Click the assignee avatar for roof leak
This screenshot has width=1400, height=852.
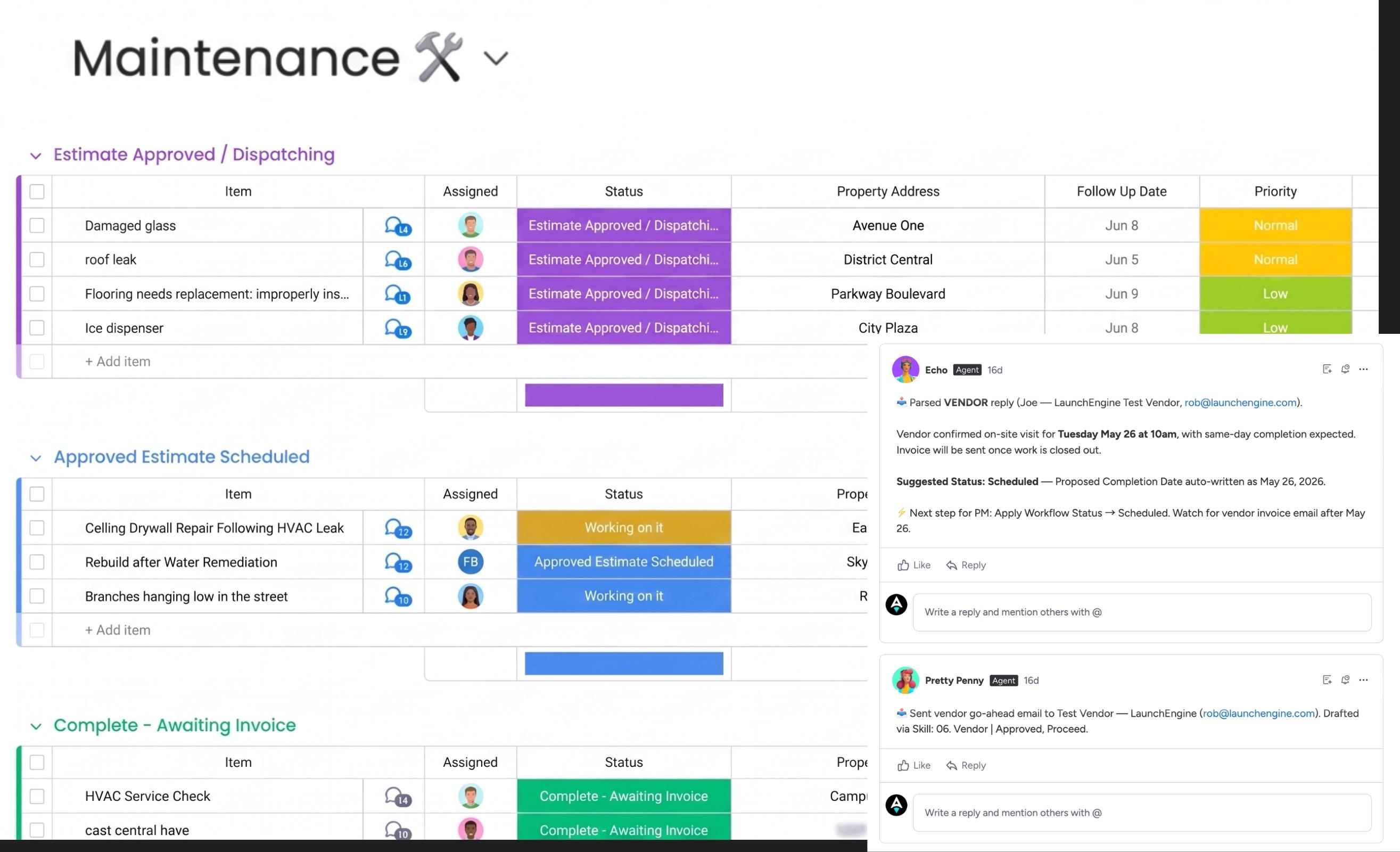click(x=471, y=260)
